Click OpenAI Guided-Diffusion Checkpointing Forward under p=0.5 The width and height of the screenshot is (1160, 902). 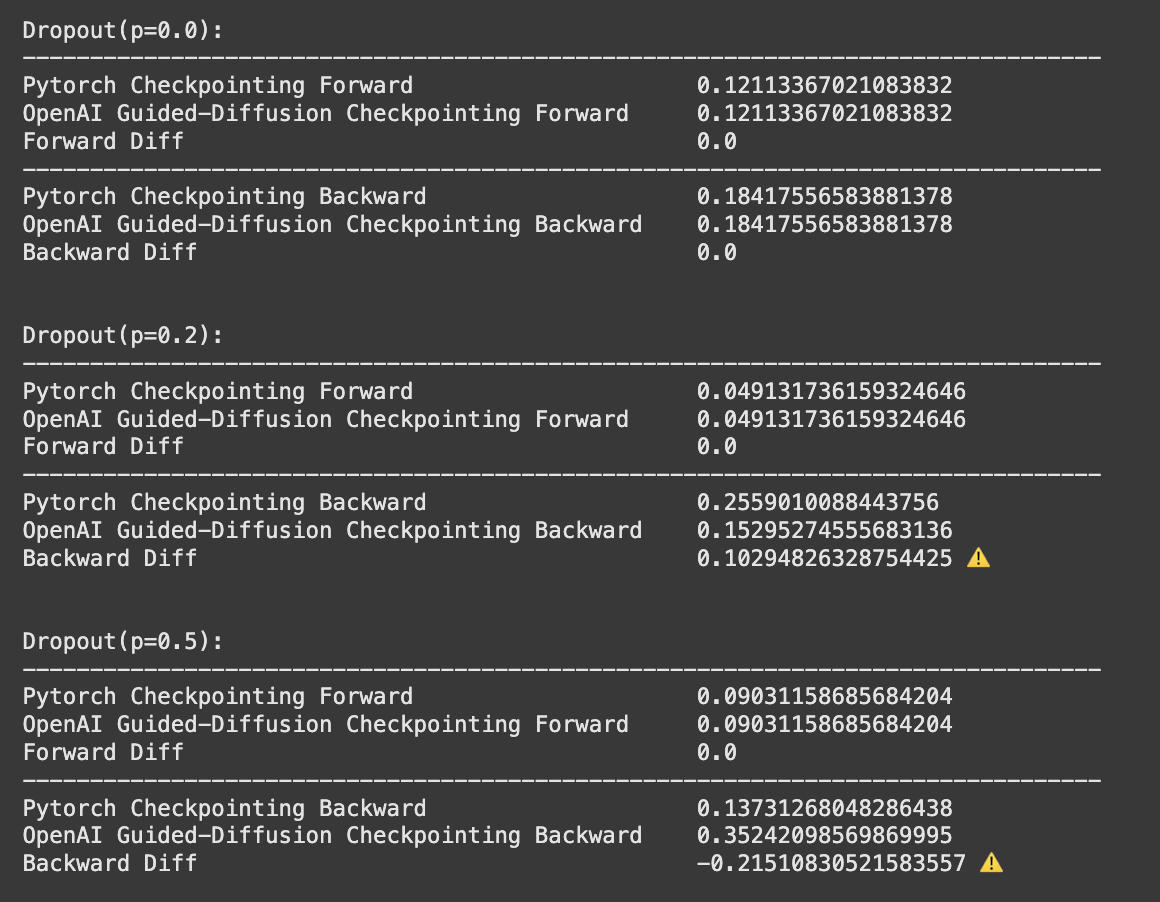point(326,724)
